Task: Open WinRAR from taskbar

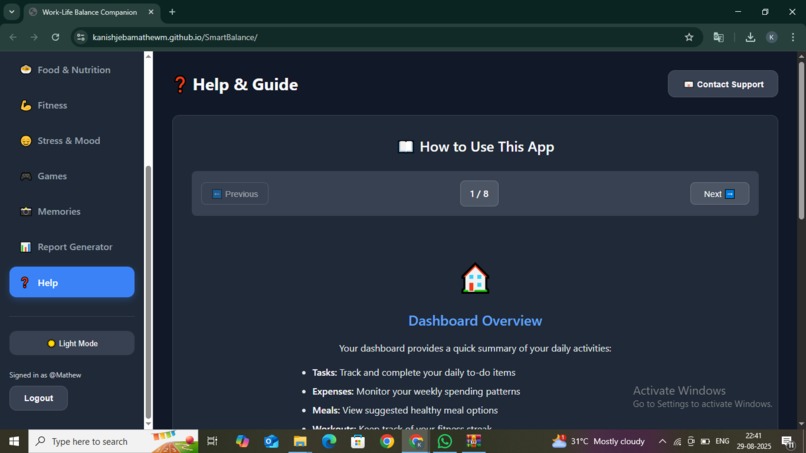Action: click(473, 441)
